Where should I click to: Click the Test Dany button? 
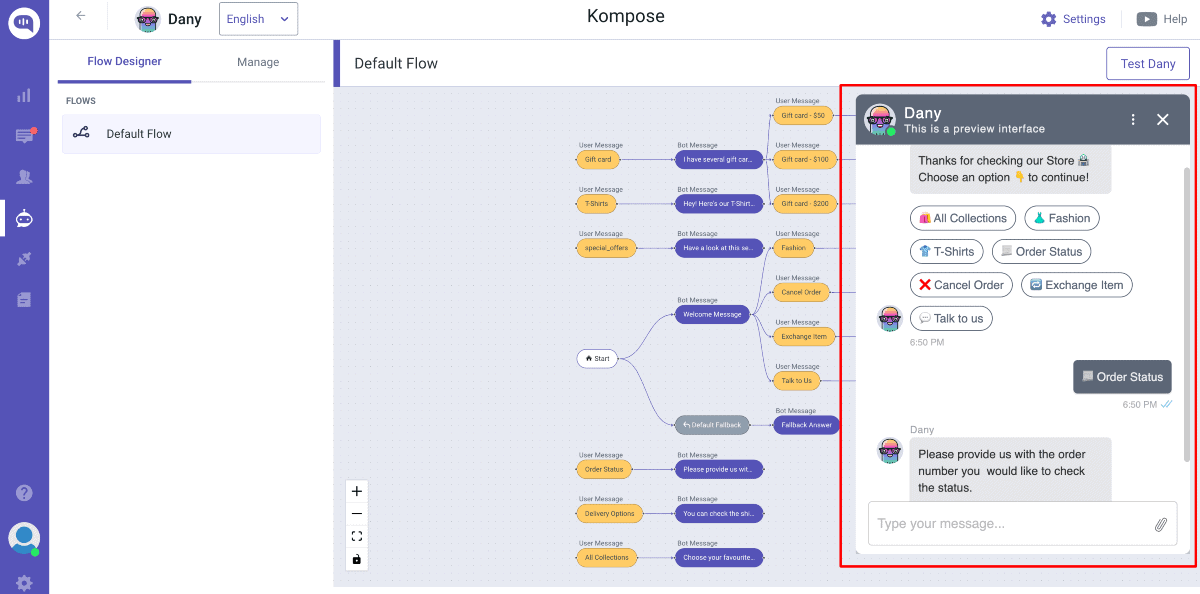pyautogui.click(x=1147, y=64)
